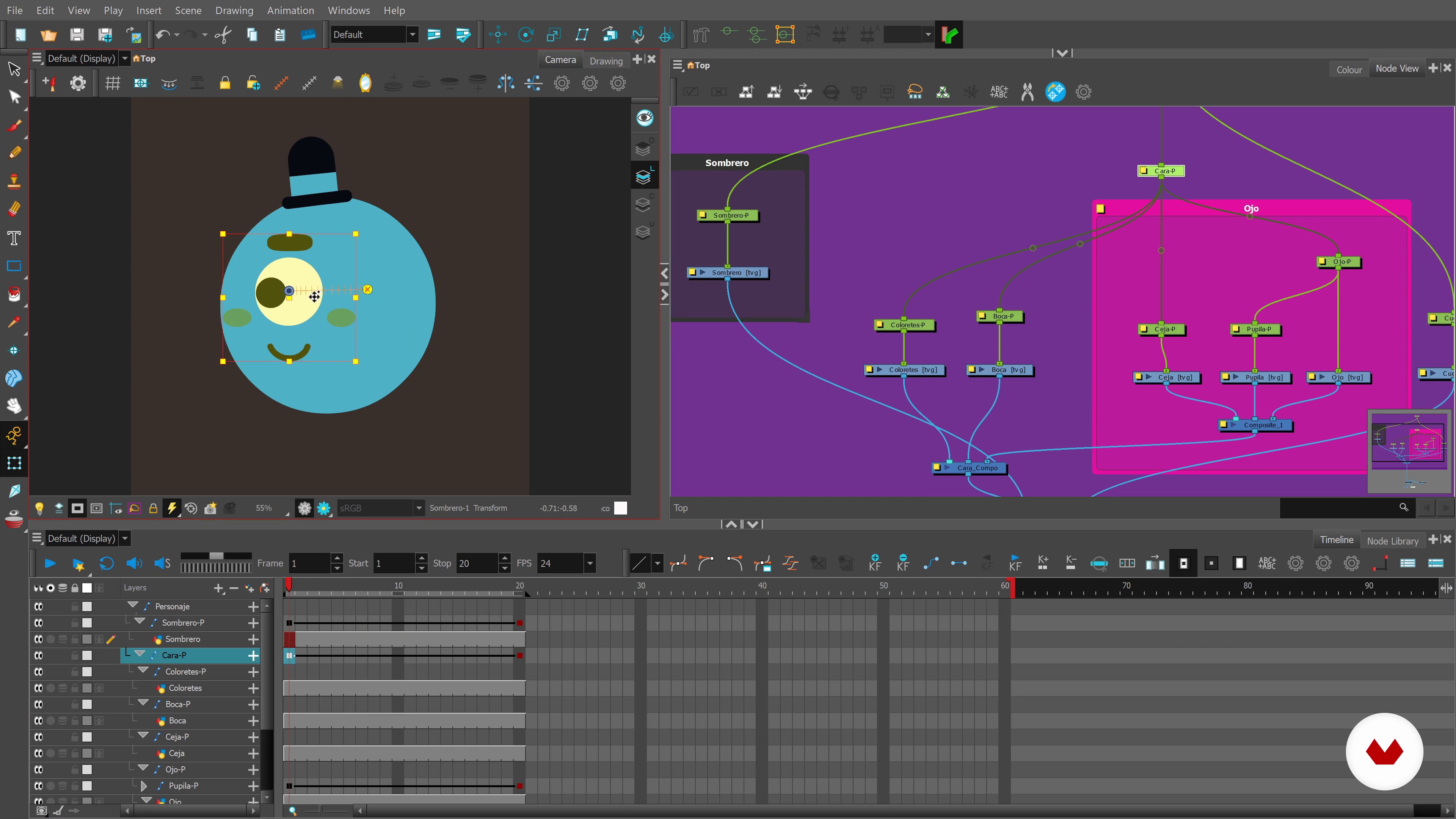Screen dimensions: 1456x819
Task: Switch to the Node Library tab
Action: click(x=1393, y=541)
